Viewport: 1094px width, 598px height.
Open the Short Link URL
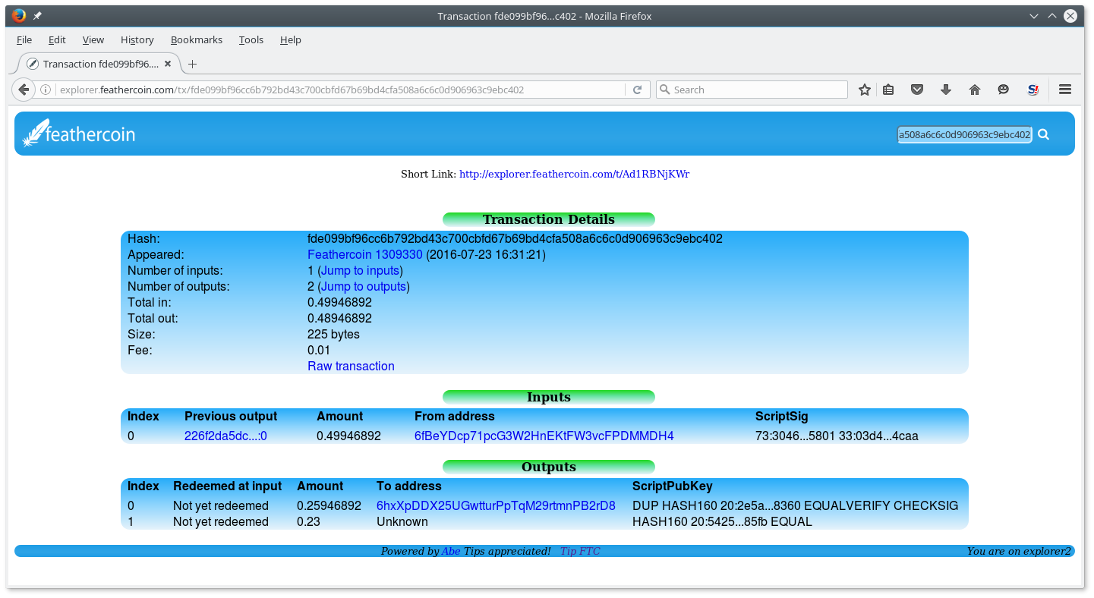point(574,174)
